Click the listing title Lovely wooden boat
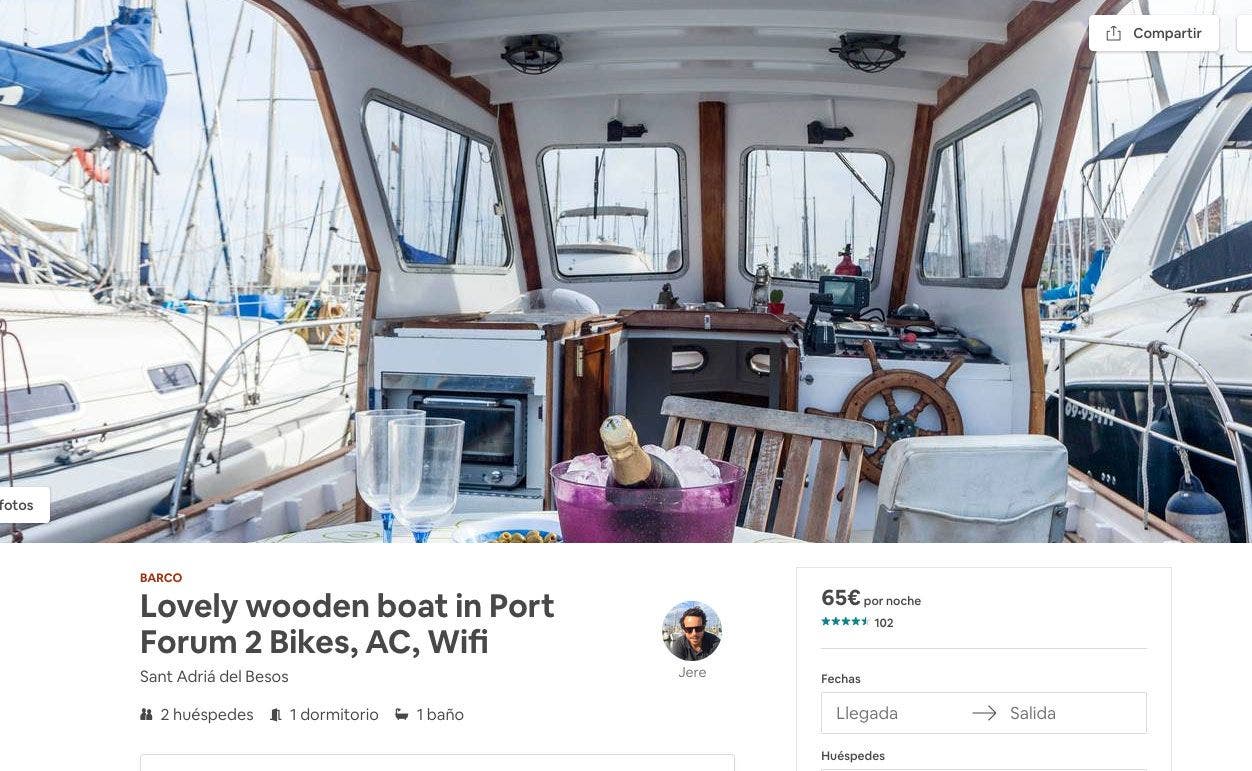 click(347, 623)
